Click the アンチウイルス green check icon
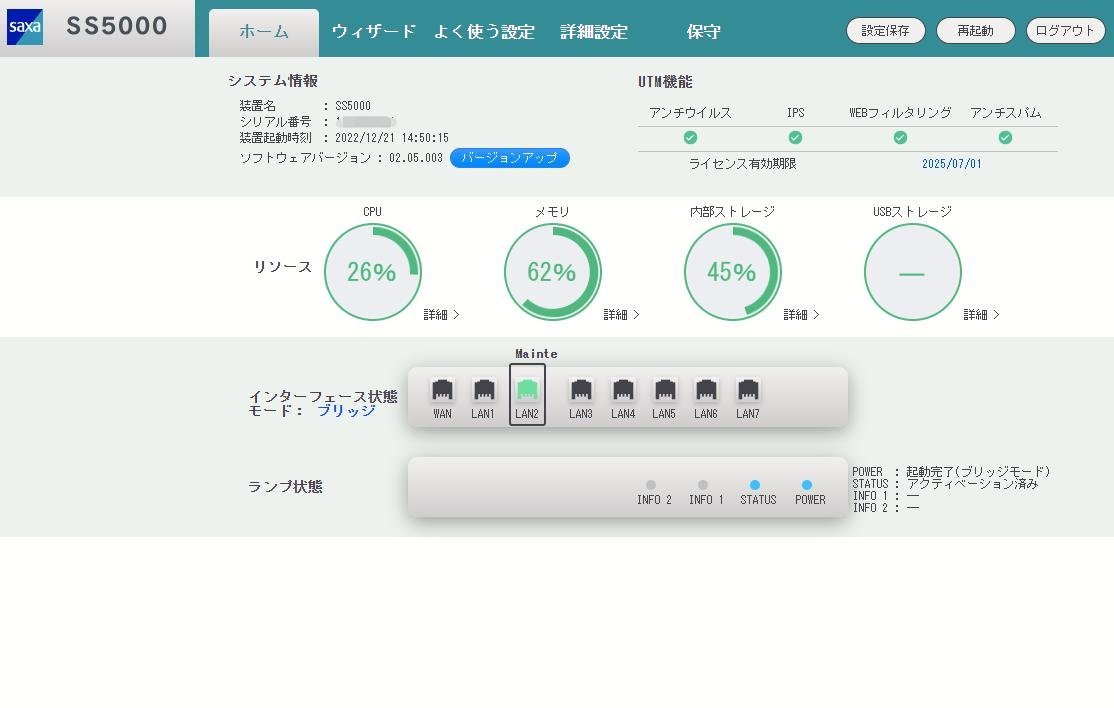This screenshot has height=708, width=1114. click(x=690, y=138)
